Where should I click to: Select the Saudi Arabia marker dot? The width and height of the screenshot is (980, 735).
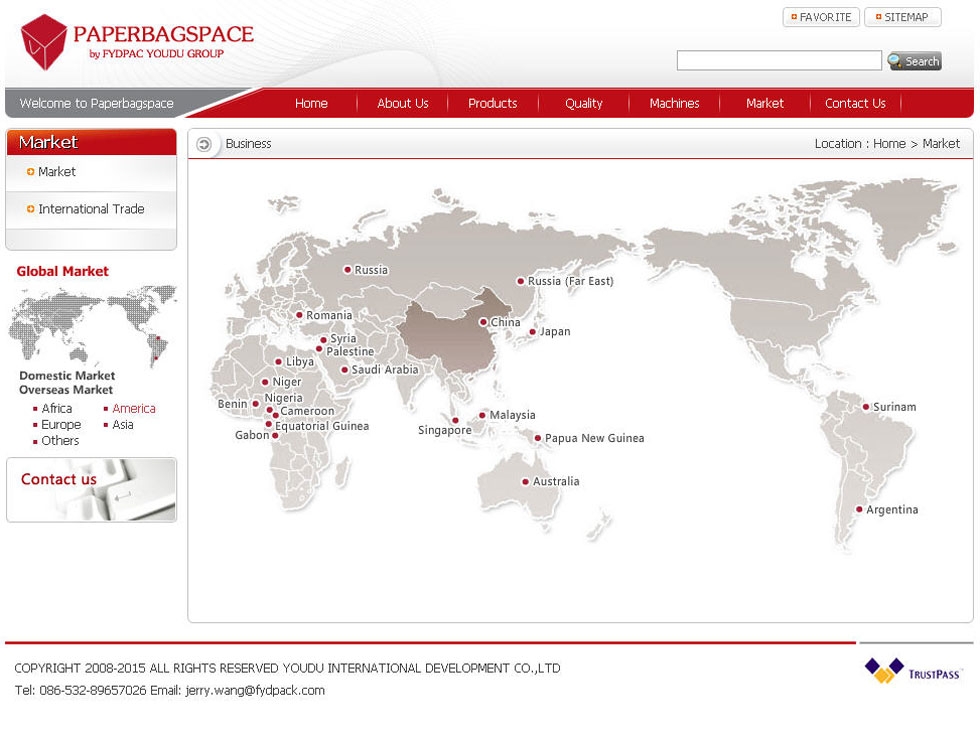pos(344,370)
